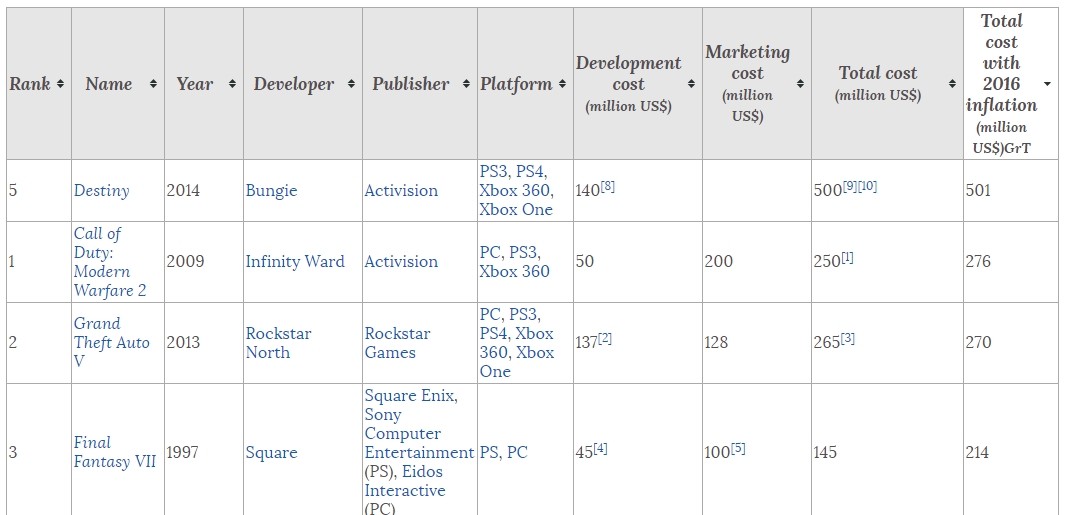Select inflation total value 501

click(978, 190)
